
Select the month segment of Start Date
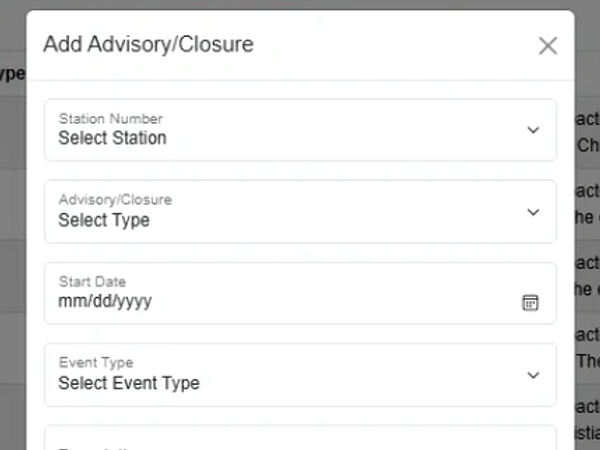coord(71,301)
